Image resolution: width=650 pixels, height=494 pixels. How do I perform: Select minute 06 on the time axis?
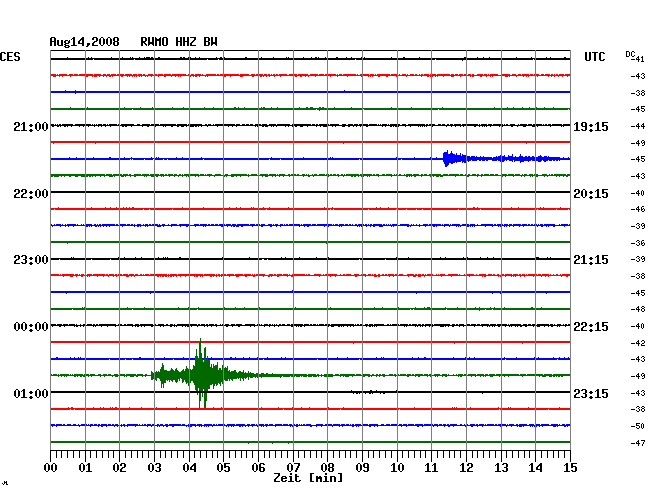click(x=258, y=468)
